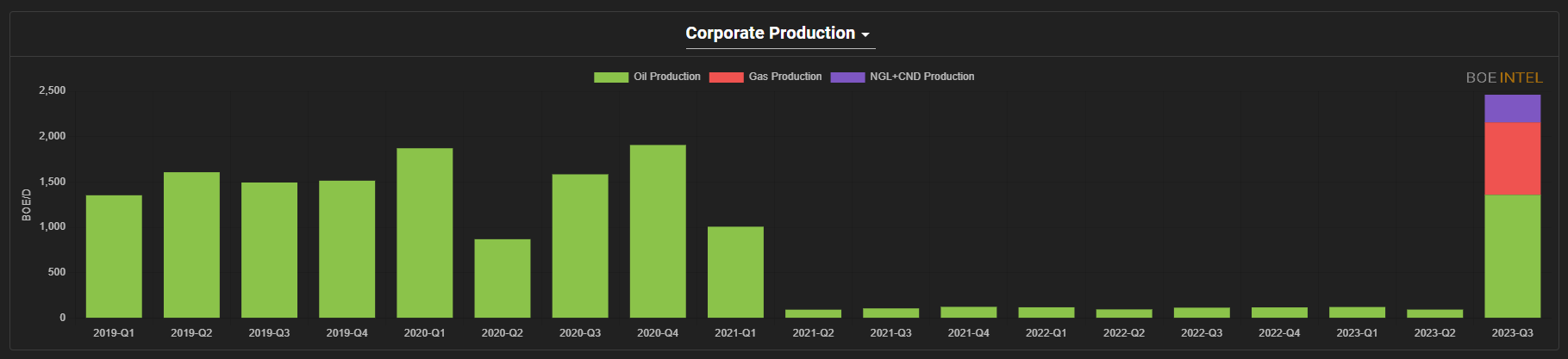This screenshot has width=1568, height=359.
Task: Click the 2020-Q3 green bar
Action: click(x=580, y=245)
